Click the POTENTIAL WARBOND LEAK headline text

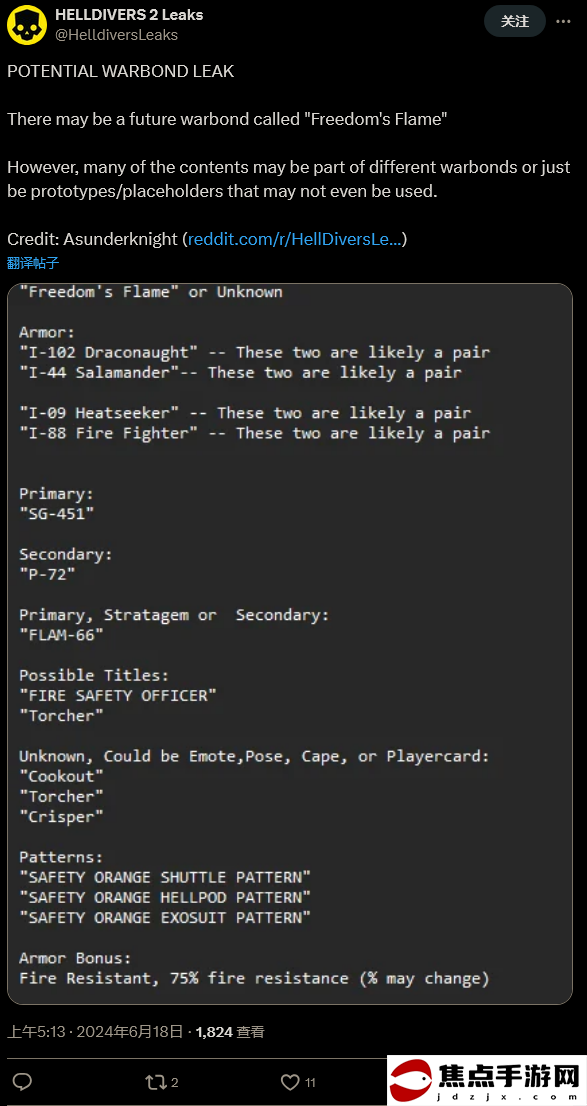(x=121, y=71)
